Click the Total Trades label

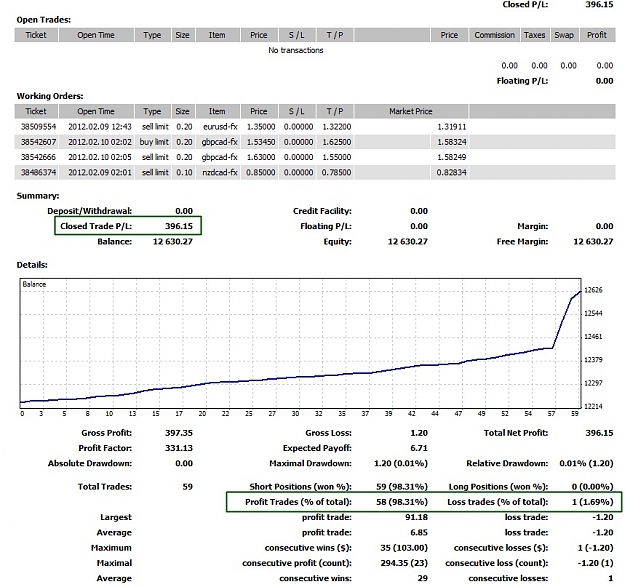(105, 487)
